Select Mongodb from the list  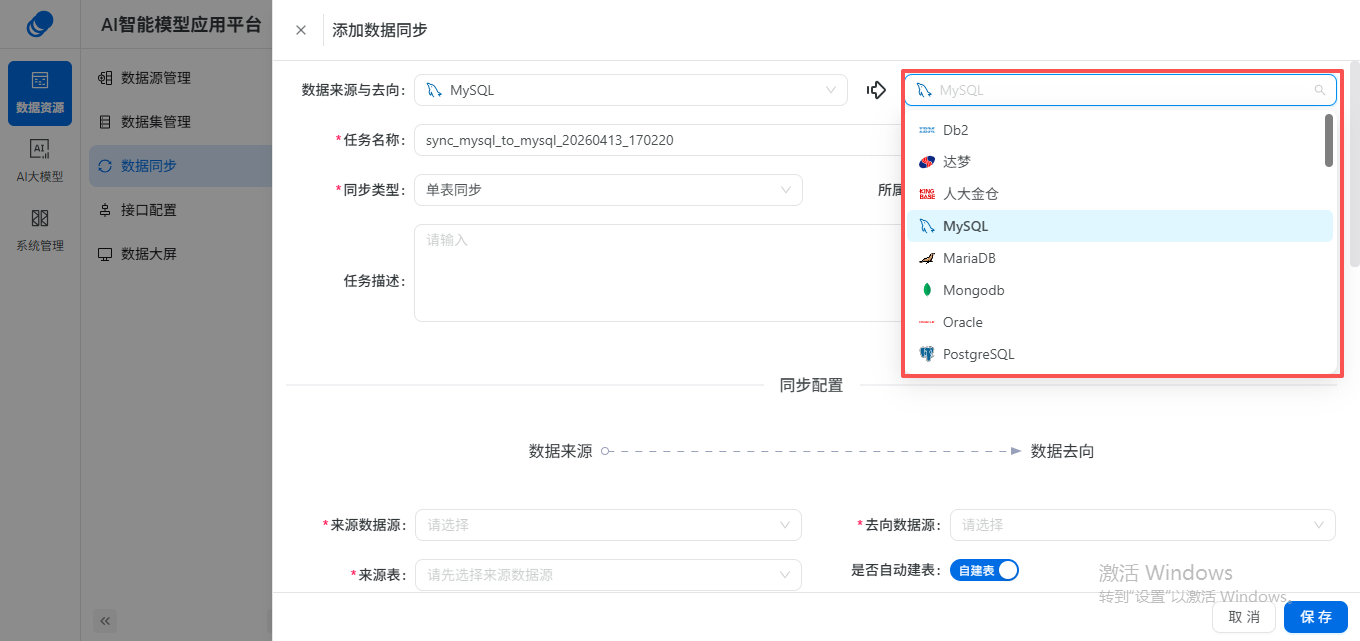(1120, 290)
